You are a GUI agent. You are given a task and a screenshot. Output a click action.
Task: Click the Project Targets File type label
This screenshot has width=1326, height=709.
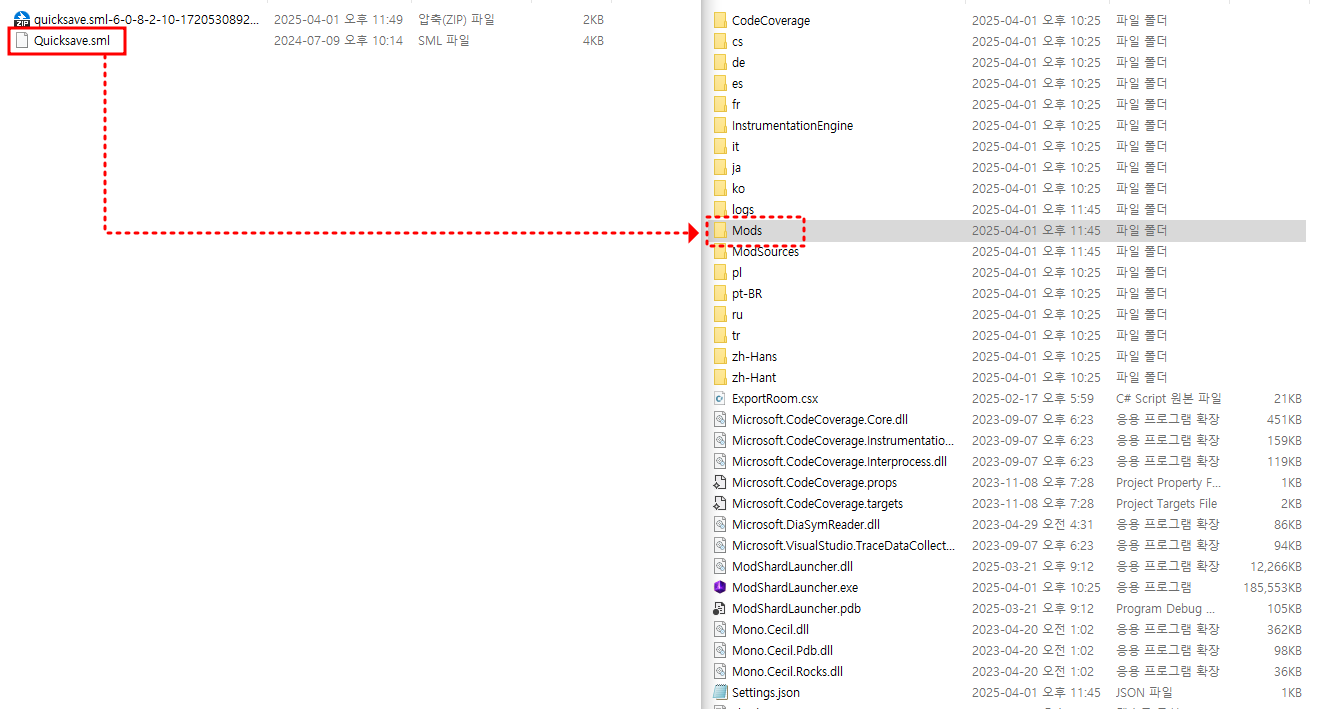tap(1167, 503)
